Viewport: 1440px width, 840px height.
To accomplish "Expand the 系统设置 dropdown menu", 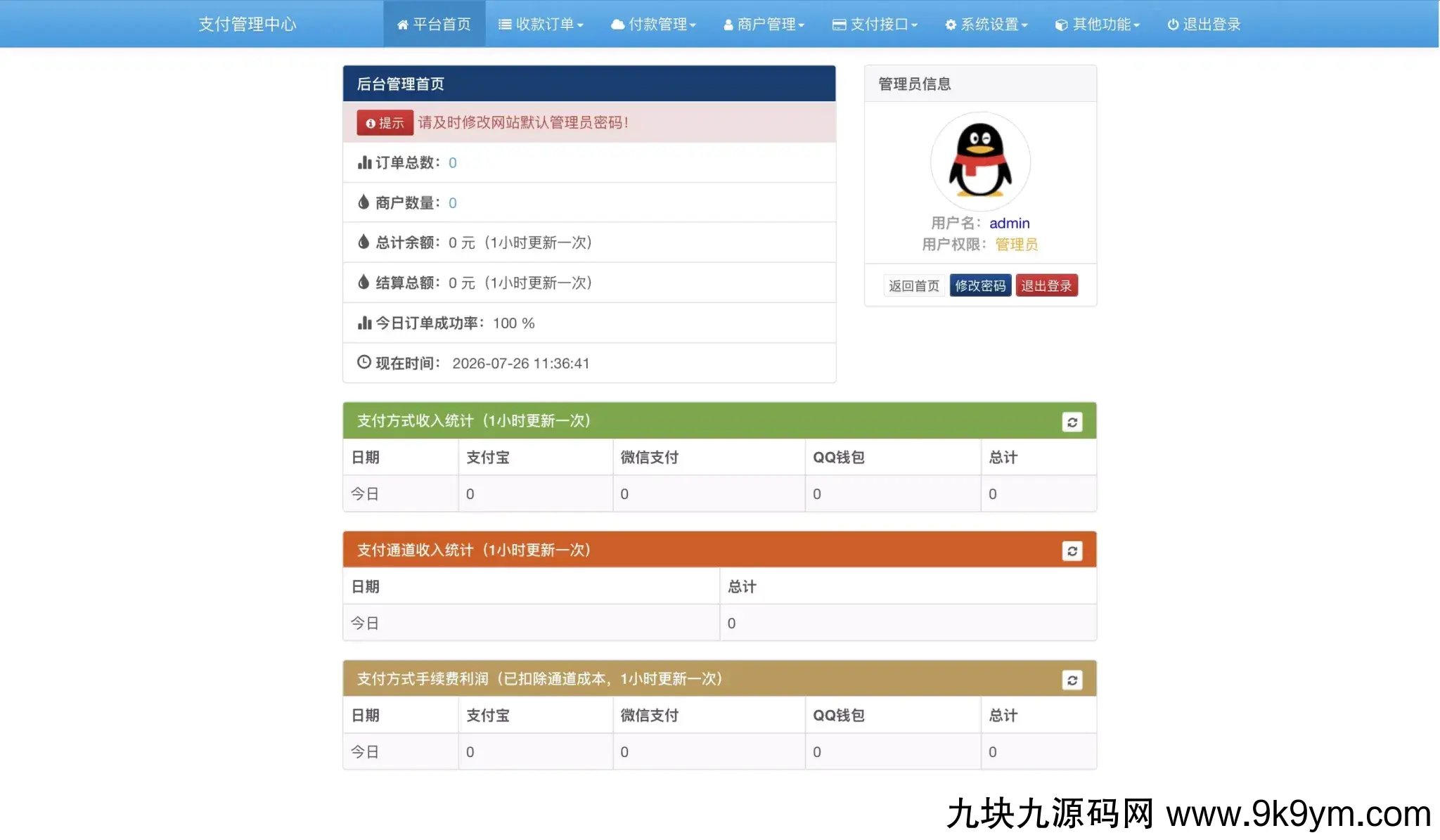I will [x=986, y=24].
